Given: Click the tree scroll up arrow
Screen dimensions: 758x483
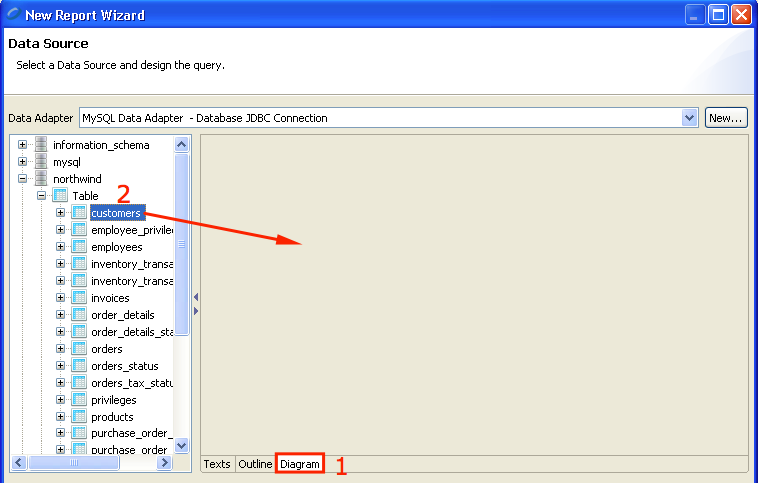Looking at the screenshot, I should [x=181, y=144].
